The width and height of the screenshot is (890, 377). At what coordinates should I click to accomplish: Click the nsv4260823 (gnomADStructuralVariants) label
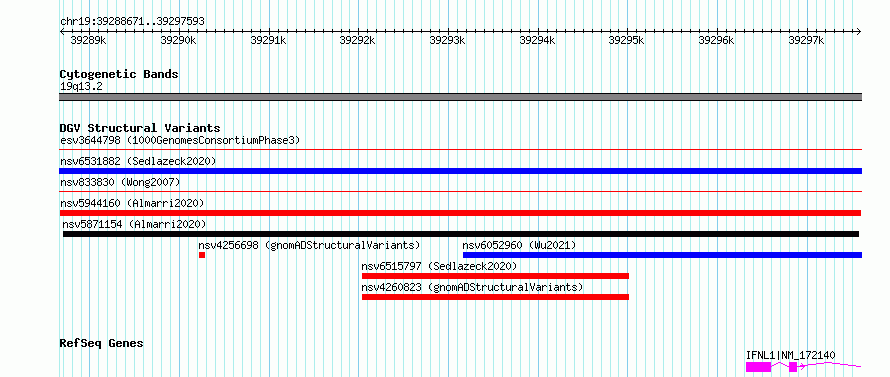472,287
